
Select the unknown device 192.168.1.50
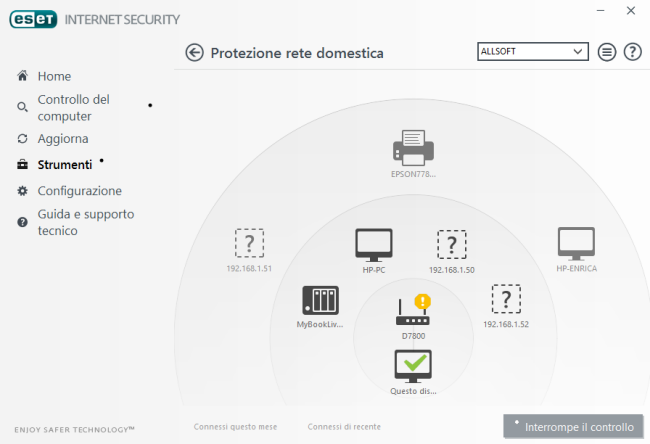(451, 245)
